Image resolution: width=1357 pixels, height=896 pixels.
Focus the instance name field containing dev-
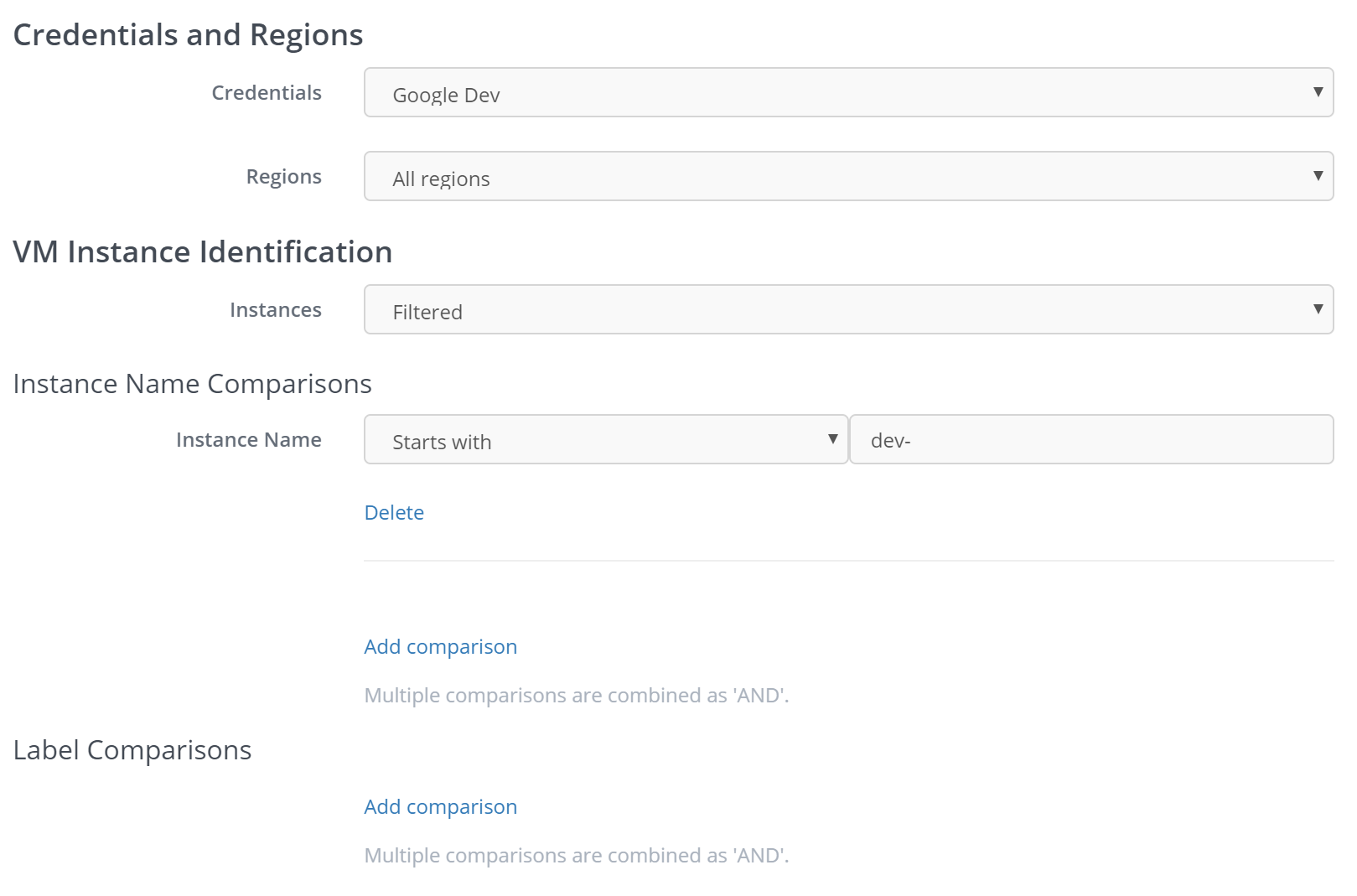click(1090, 440)
